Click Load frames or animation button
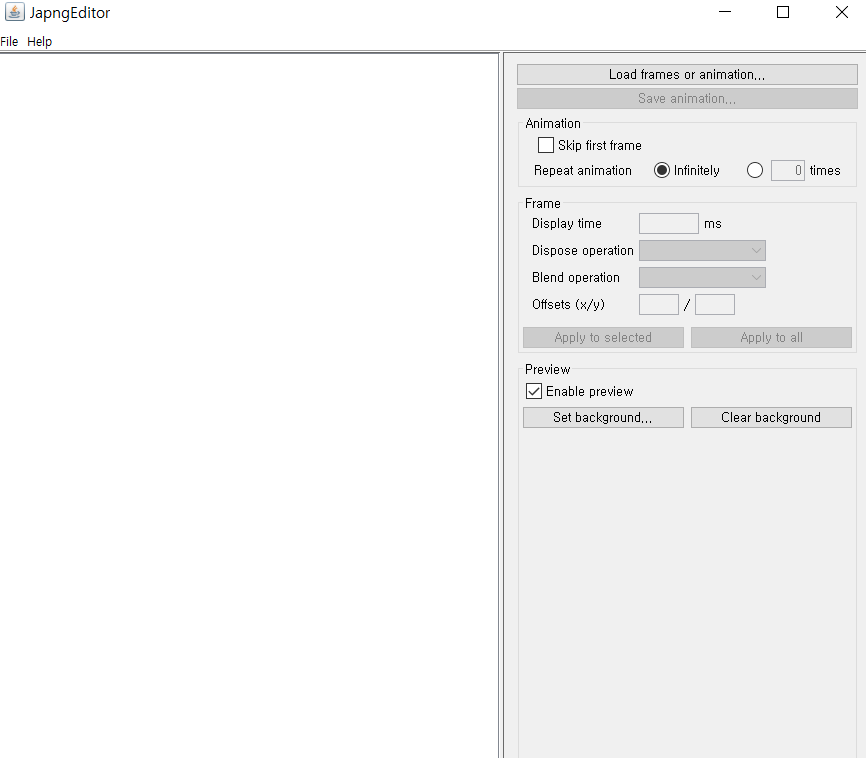The height and width of the screenshot is (758, 866). pyautogui.click(x=687, y=75)
